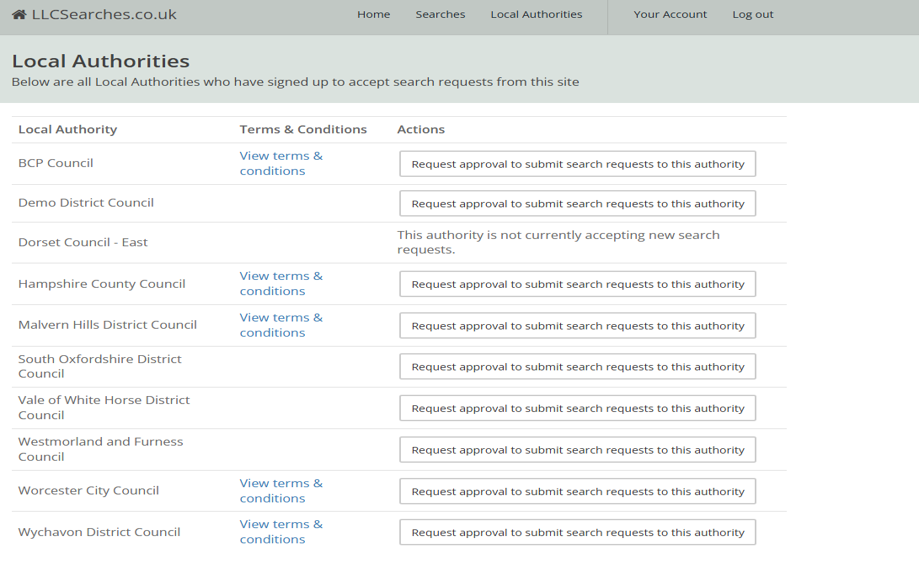This screenshot has width=919, height=573.
Task: Request approval for Malvern Hills District Council
Action: coord(577,326)
